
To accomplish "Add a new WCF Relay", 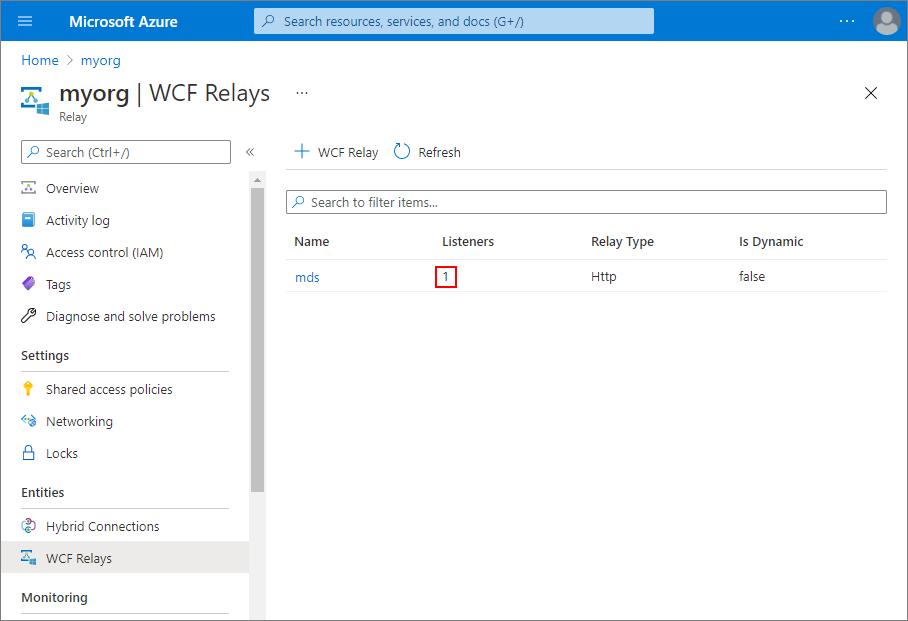I will [336, 152].
